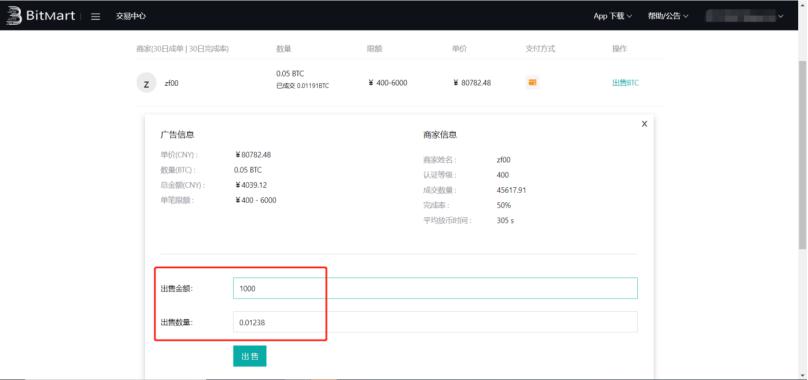808x380 pixels.
Task: Select the 认证等级 value 400
Action: point(502,175)
